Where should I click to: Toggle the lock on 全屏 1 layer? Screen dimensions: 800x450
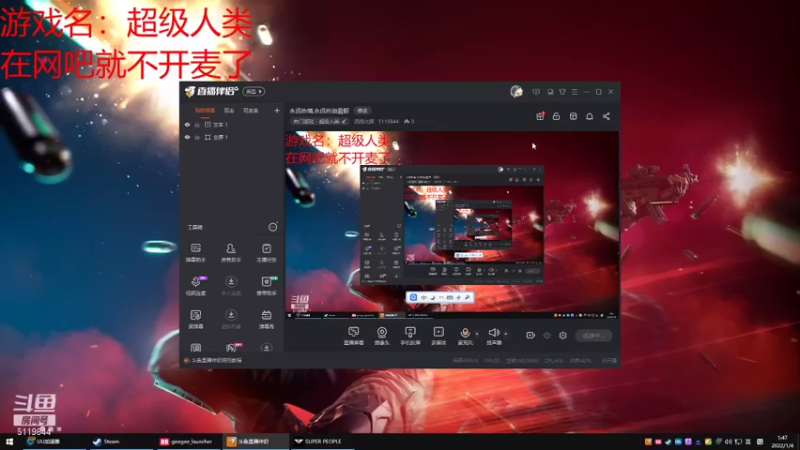point(197,137)
